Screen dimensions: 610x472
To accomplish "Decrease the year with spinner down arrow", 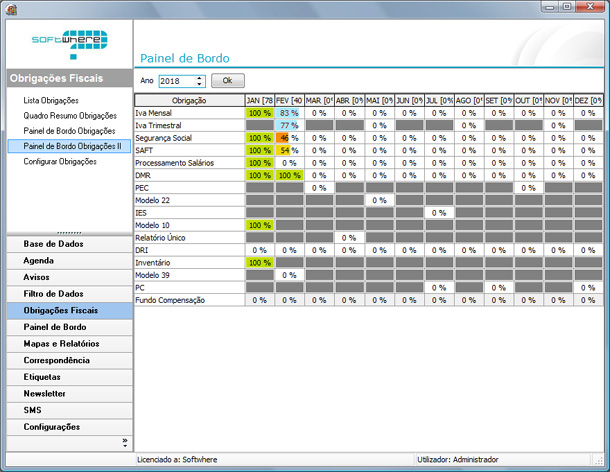I will [199, 84].
